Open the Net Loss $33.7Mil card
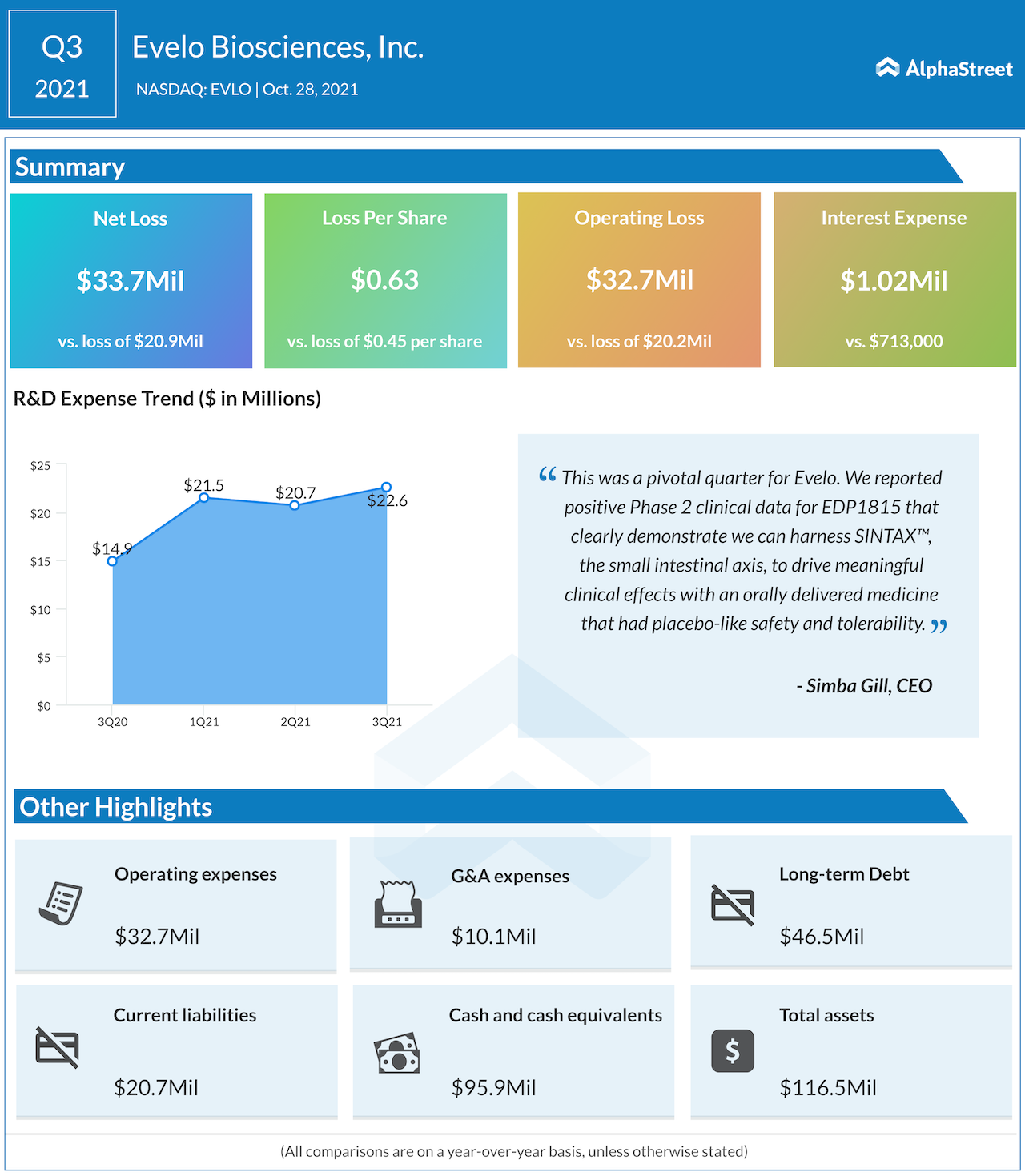 coord(131,280)
